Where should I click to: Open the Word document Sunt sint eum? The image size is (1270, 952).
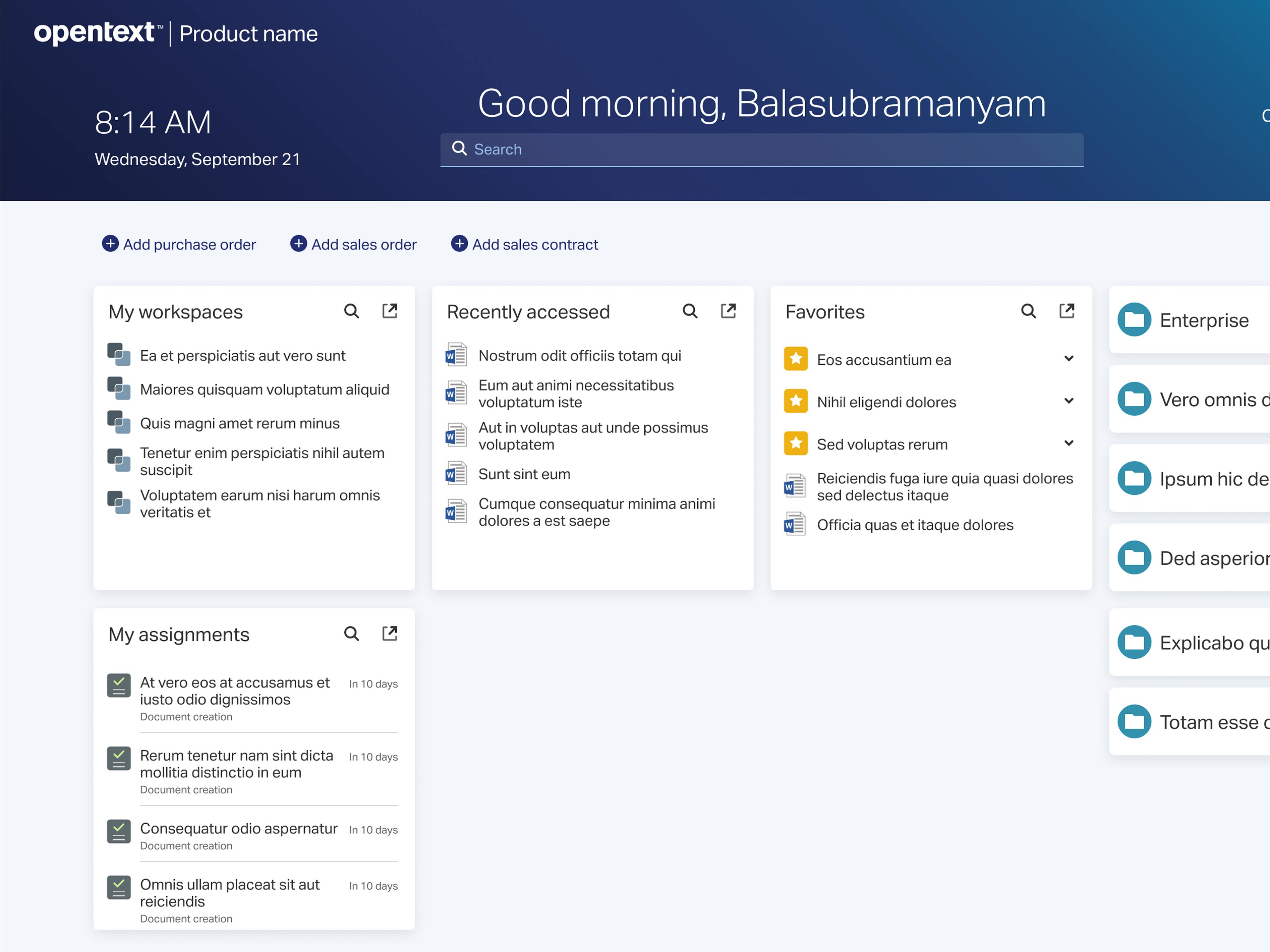click(524, 474)
